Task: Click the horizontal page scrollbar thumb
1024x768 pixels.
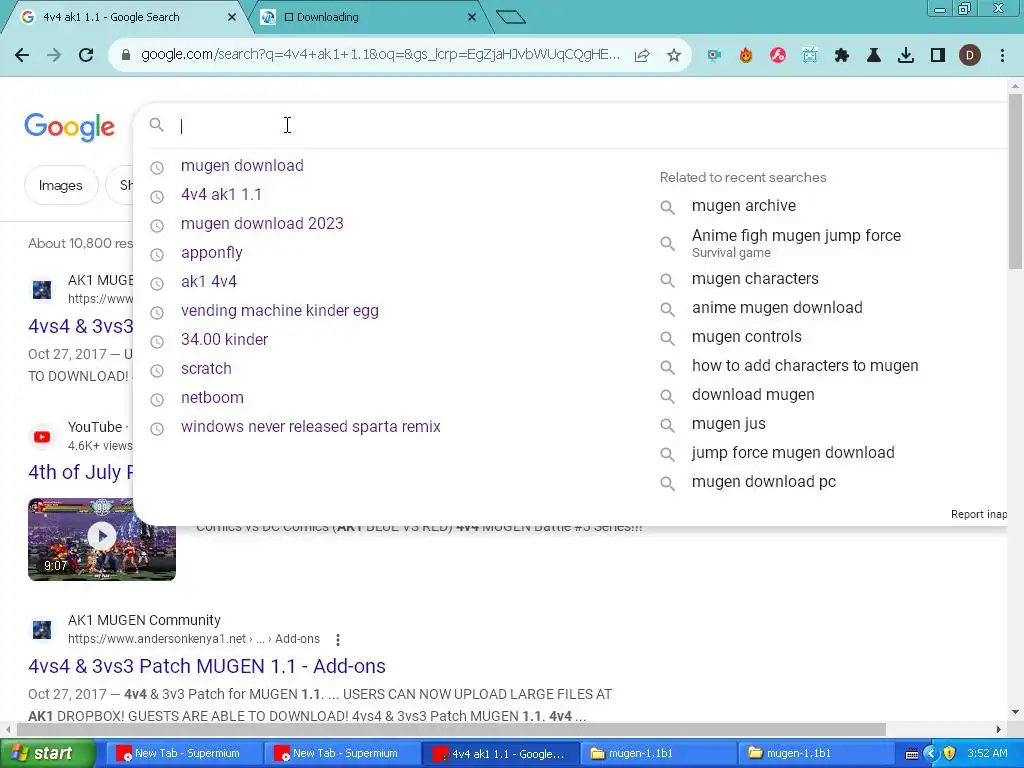Action: (x=451, y=729)
